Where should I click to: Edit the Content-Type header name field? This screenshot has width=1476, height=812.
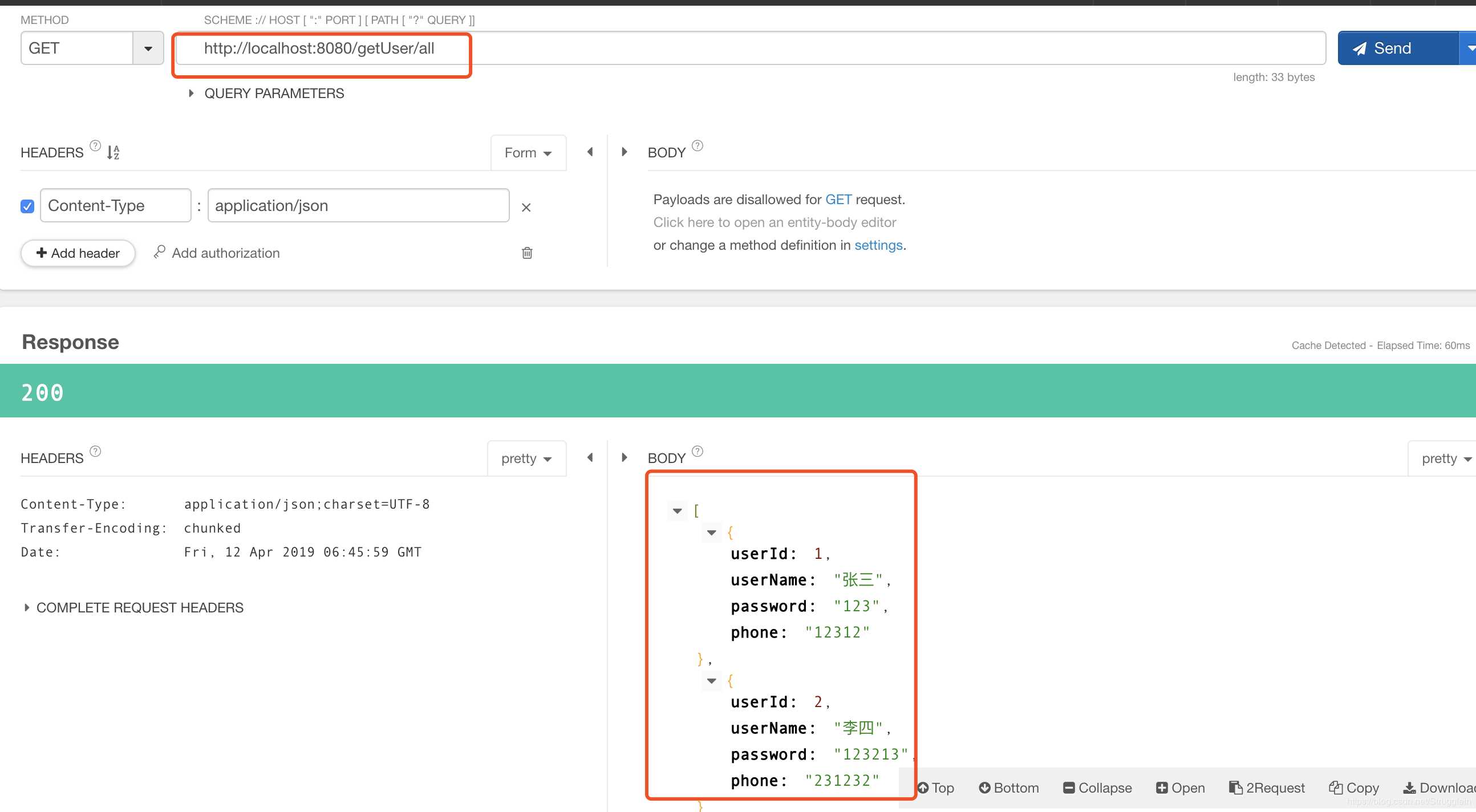116,206
